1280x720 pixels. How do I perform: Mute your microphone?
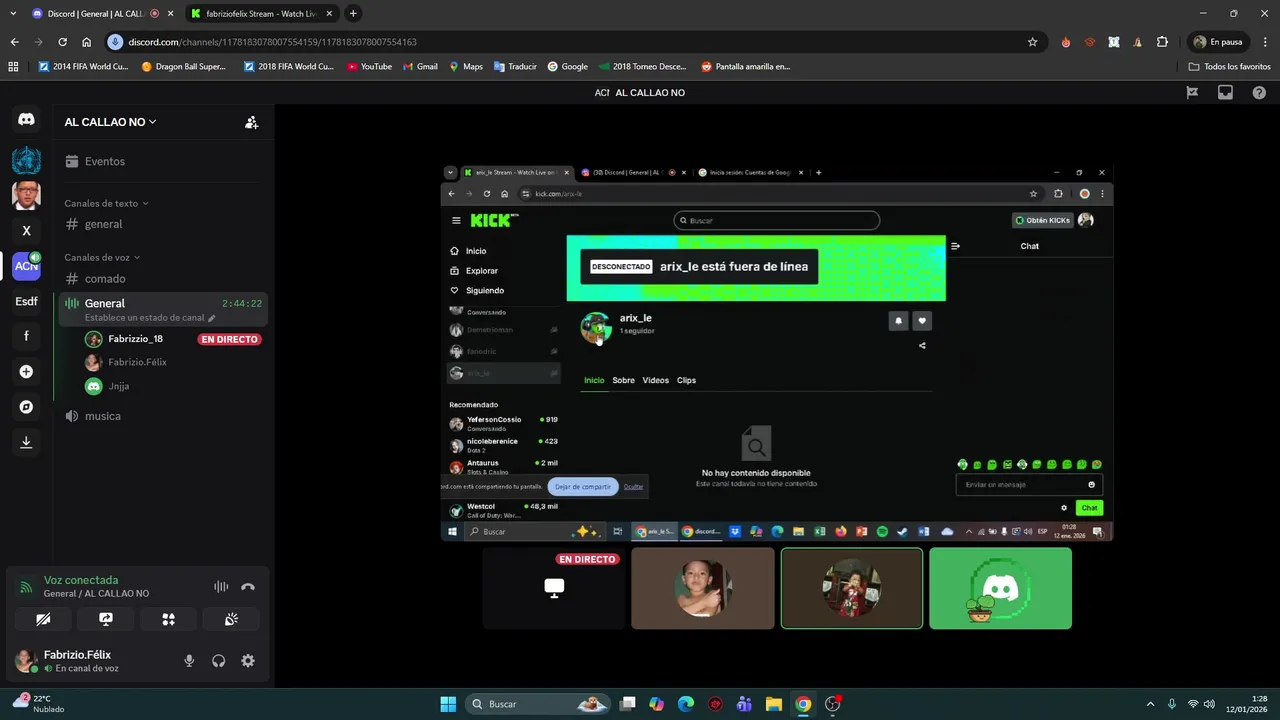click(189, 661)
